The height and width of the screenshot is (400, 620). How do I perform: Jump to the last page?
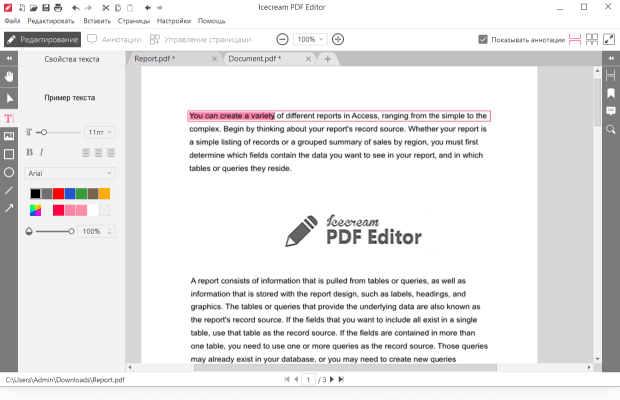click(341, 379)
